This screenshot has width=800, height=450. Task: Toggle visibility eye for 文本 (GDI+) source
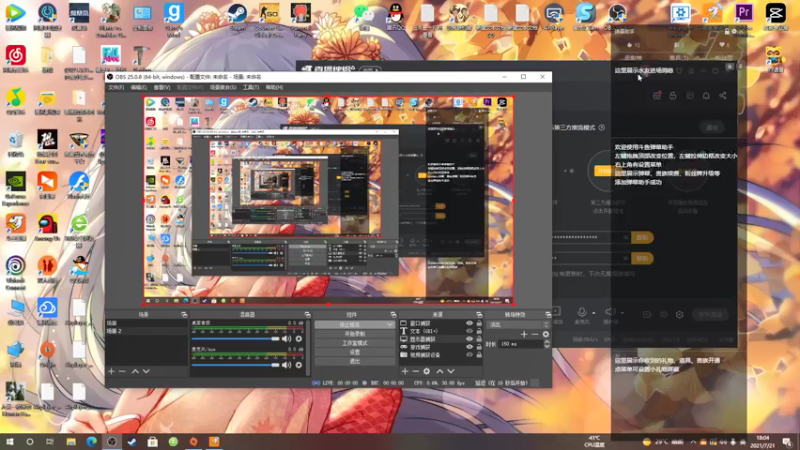469,331
